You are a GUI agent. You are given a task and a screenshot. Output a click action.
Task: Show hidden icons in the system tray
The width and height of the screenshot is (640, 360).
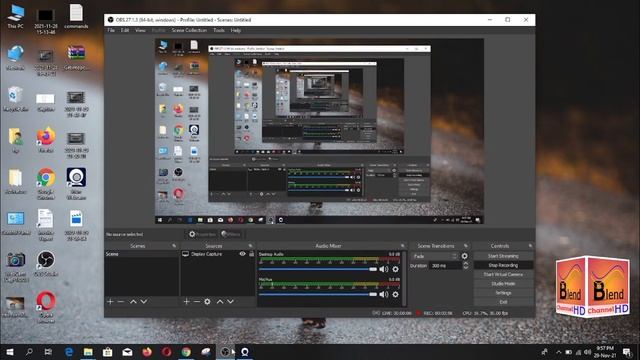click(559, 352)
